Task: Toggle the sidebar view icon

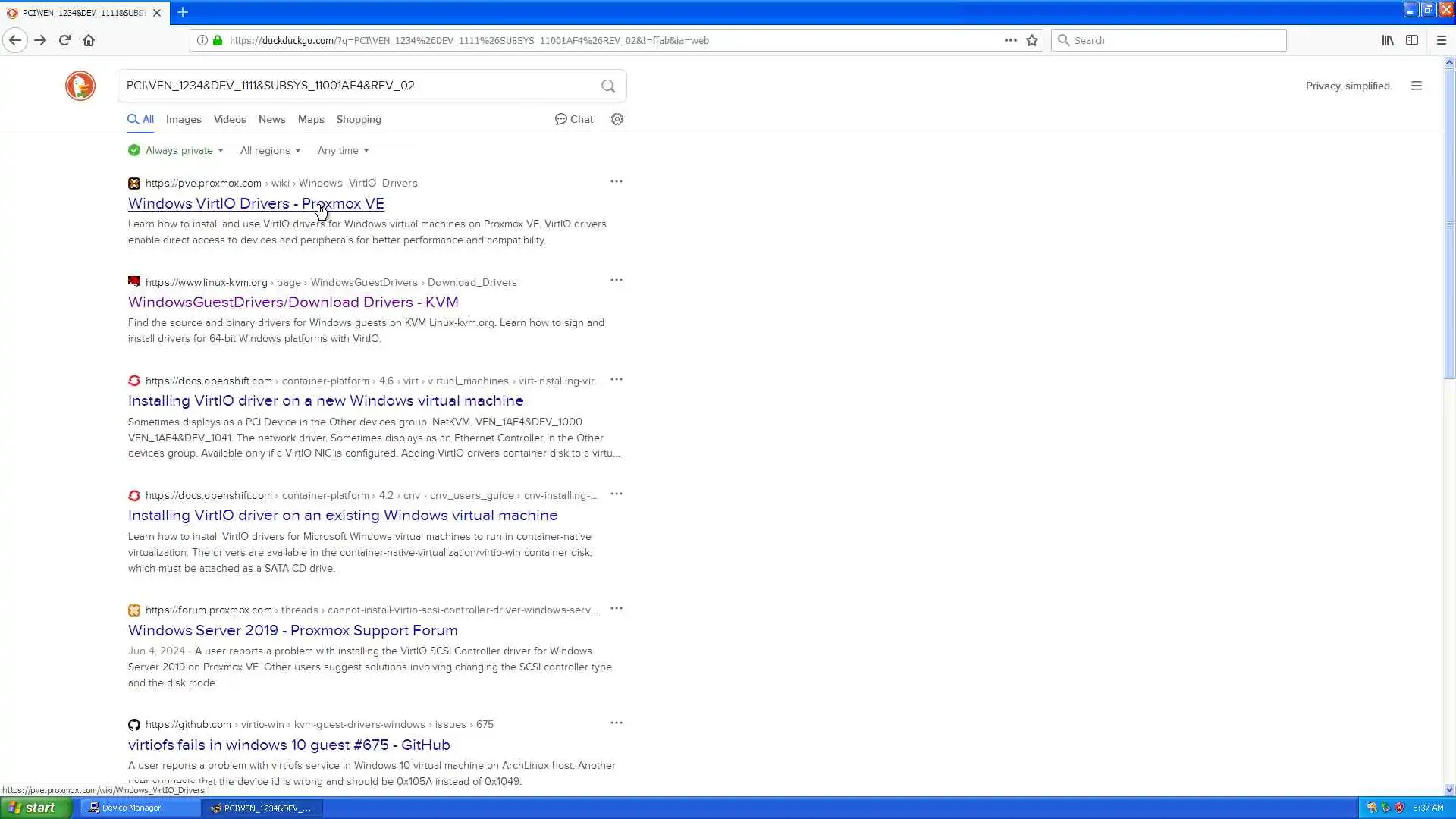Action: [1411, 40]
